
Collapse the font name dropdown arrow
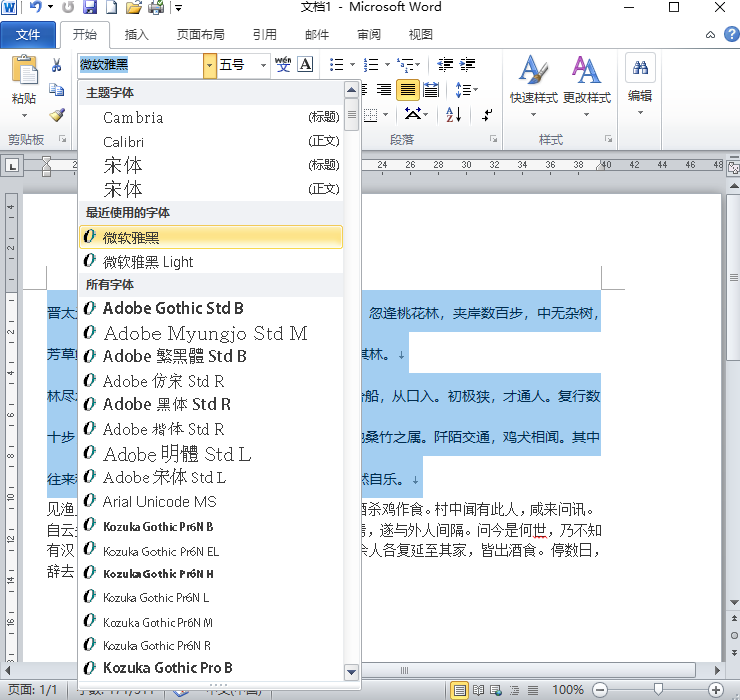point(210,65)
